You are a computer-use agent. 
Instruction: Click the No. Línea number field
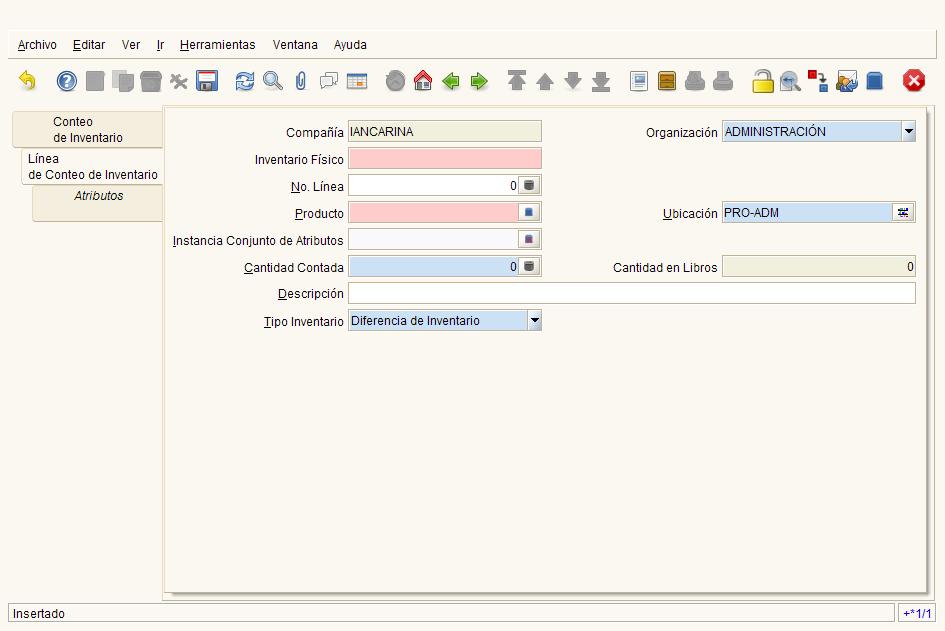(433, 186)
